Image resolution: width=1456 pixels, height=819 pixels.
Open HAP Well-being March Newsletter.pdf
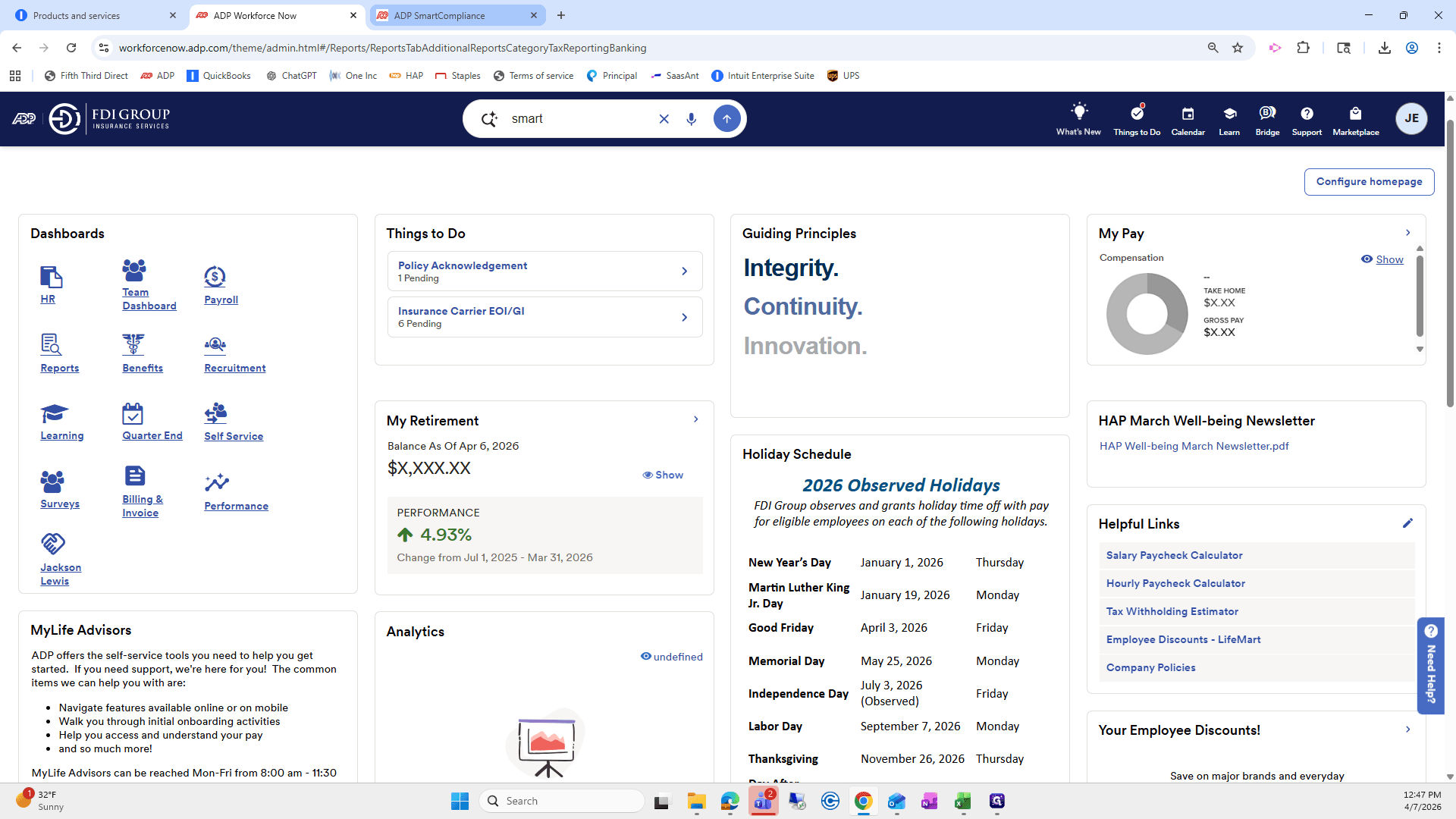click(x=1194, y=446)
